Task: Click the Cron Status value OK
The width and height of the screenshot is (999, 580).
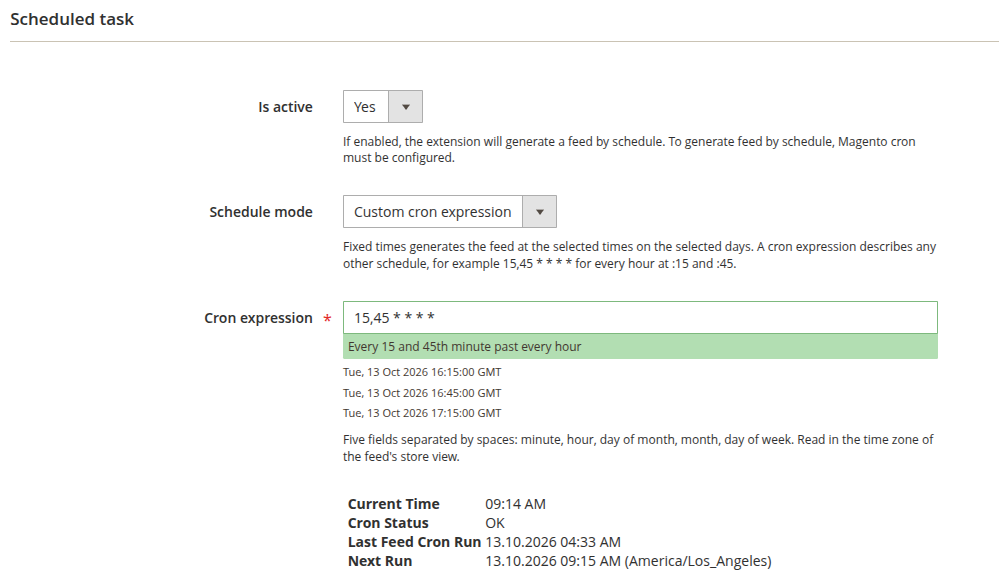Action: [495, 523]
